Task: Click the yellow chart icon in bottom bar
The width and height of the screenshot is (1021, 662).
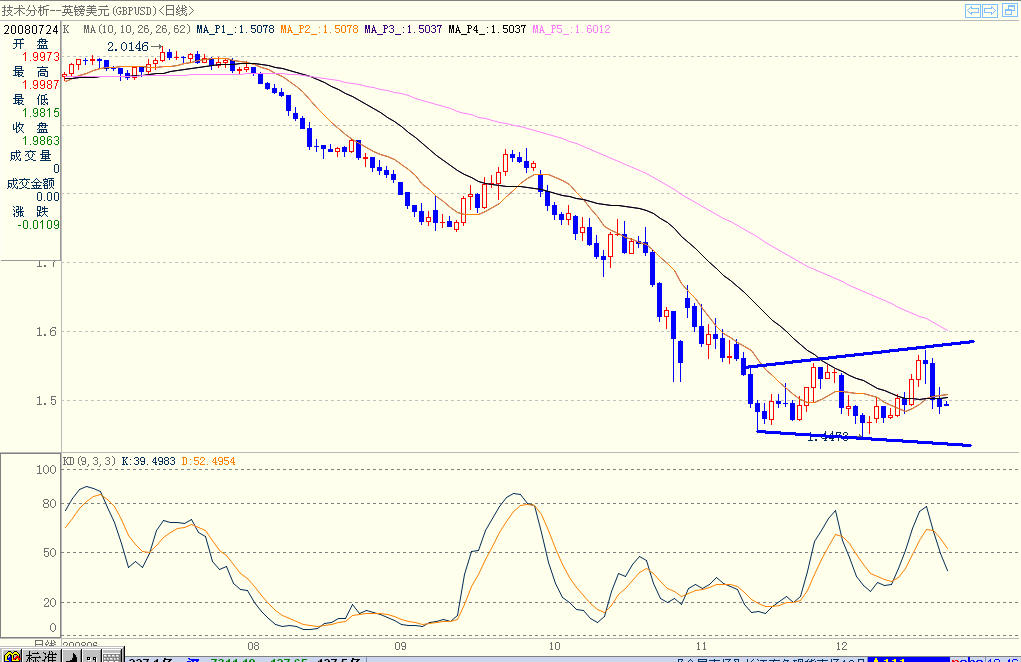Action: pos(12,656)
